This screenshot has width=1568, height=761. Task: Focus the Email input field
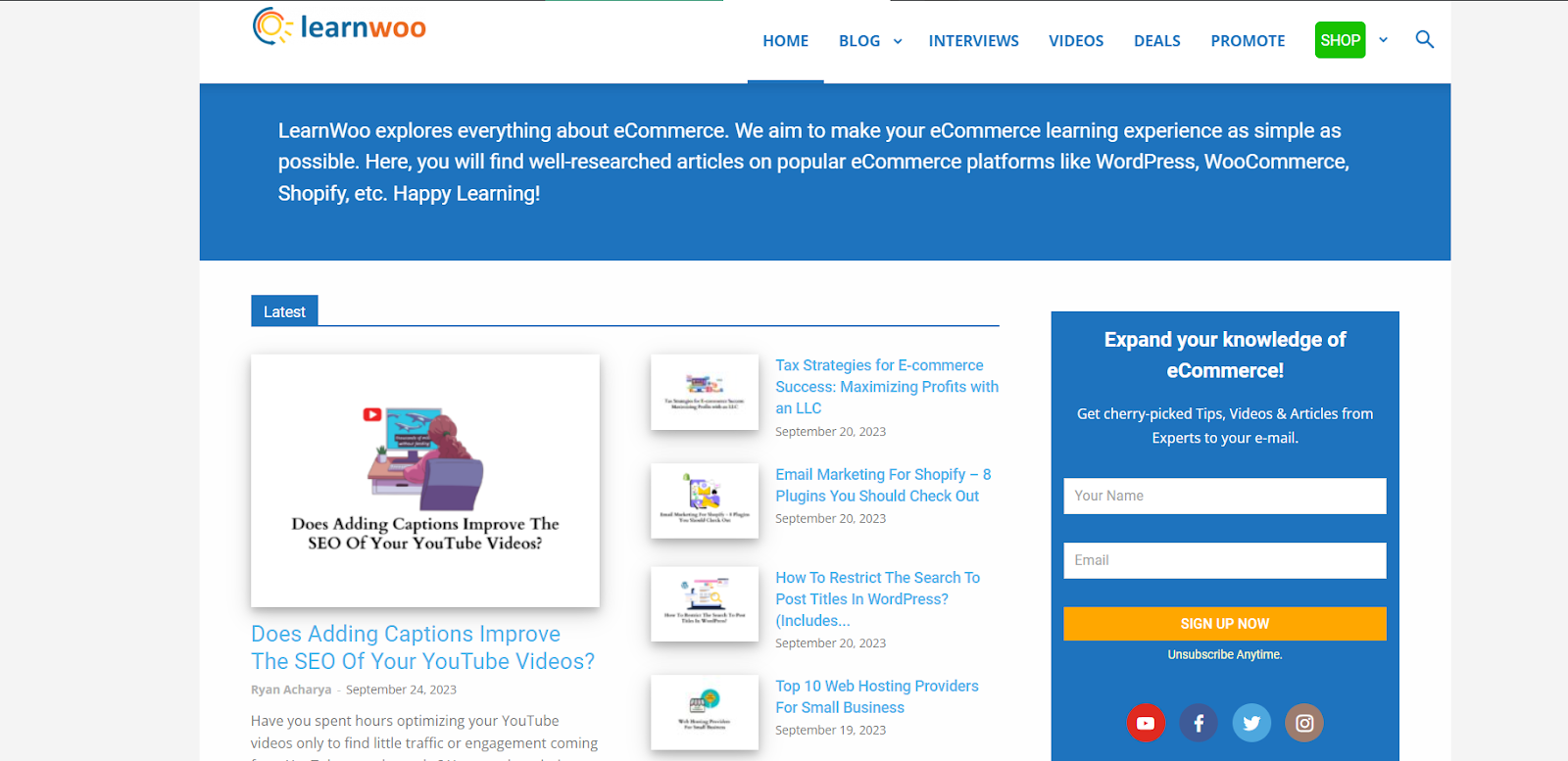pos(1225,560)
